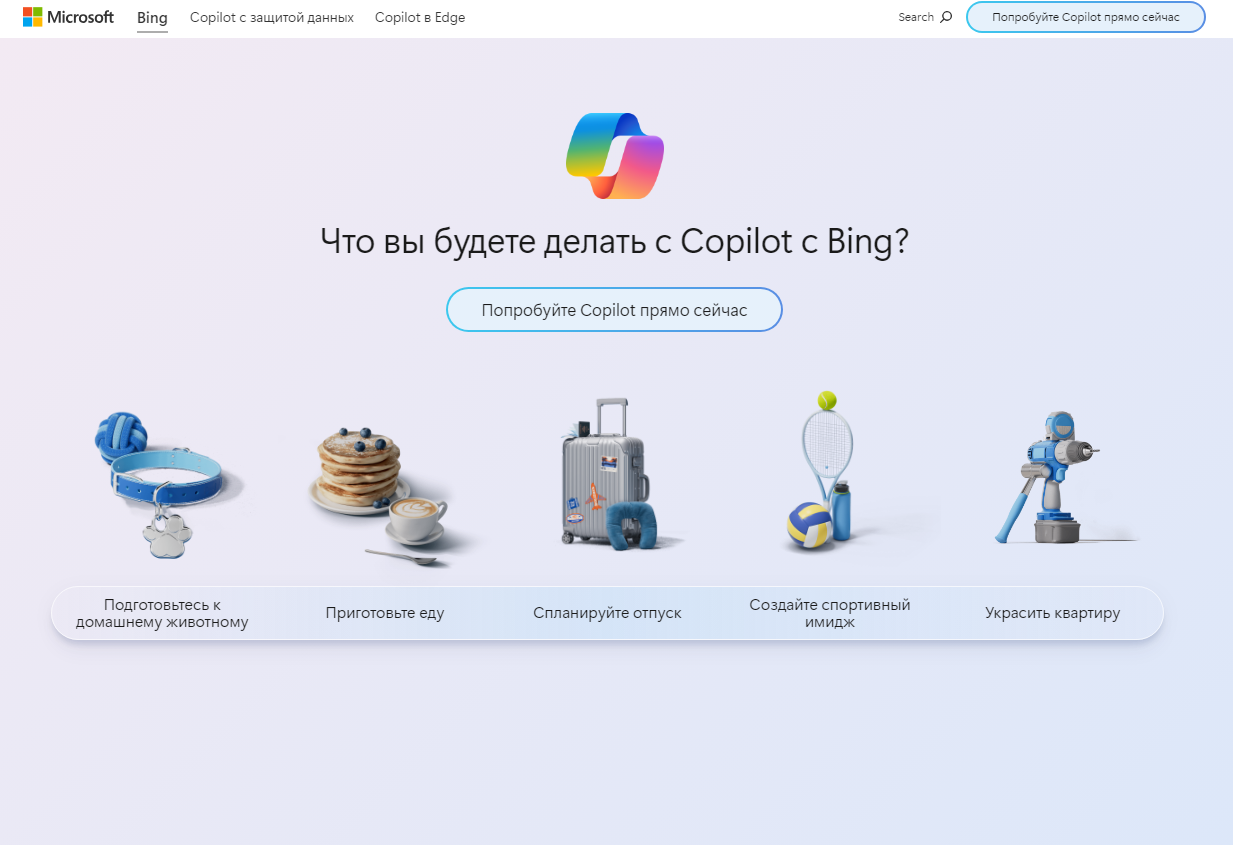Click heading Что вы будете делать
The width and height of the screenshot is (1233, 845).
(614, 242)
